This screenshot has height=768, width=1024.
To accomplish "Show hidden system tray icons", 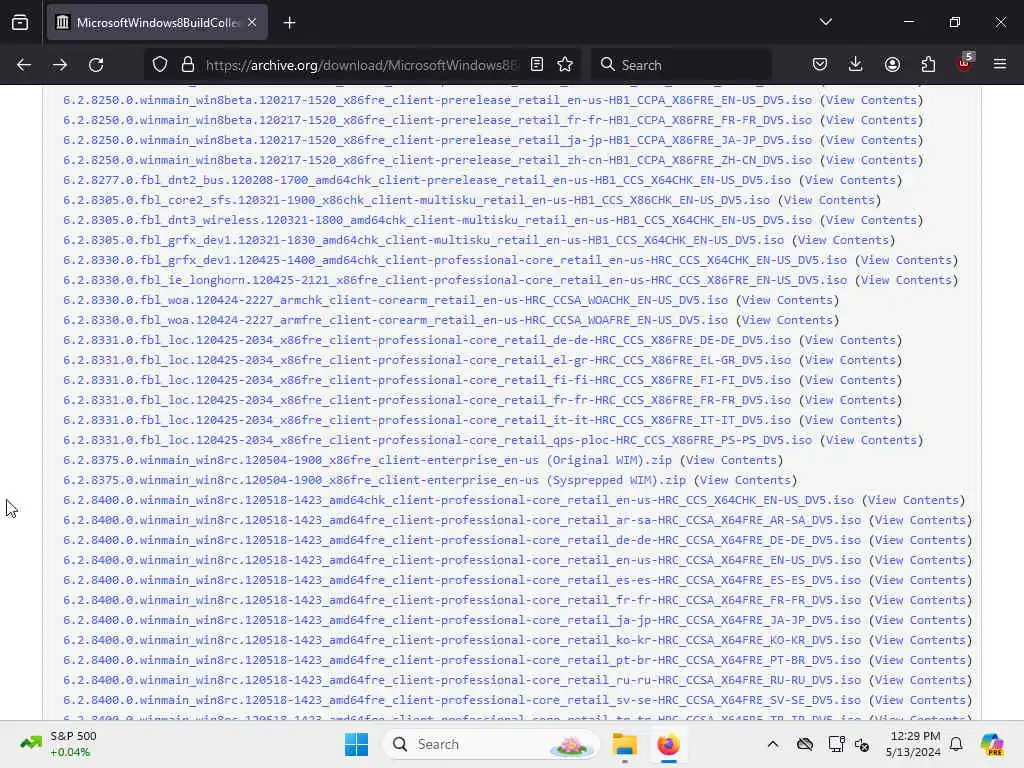I will point(773,744).
